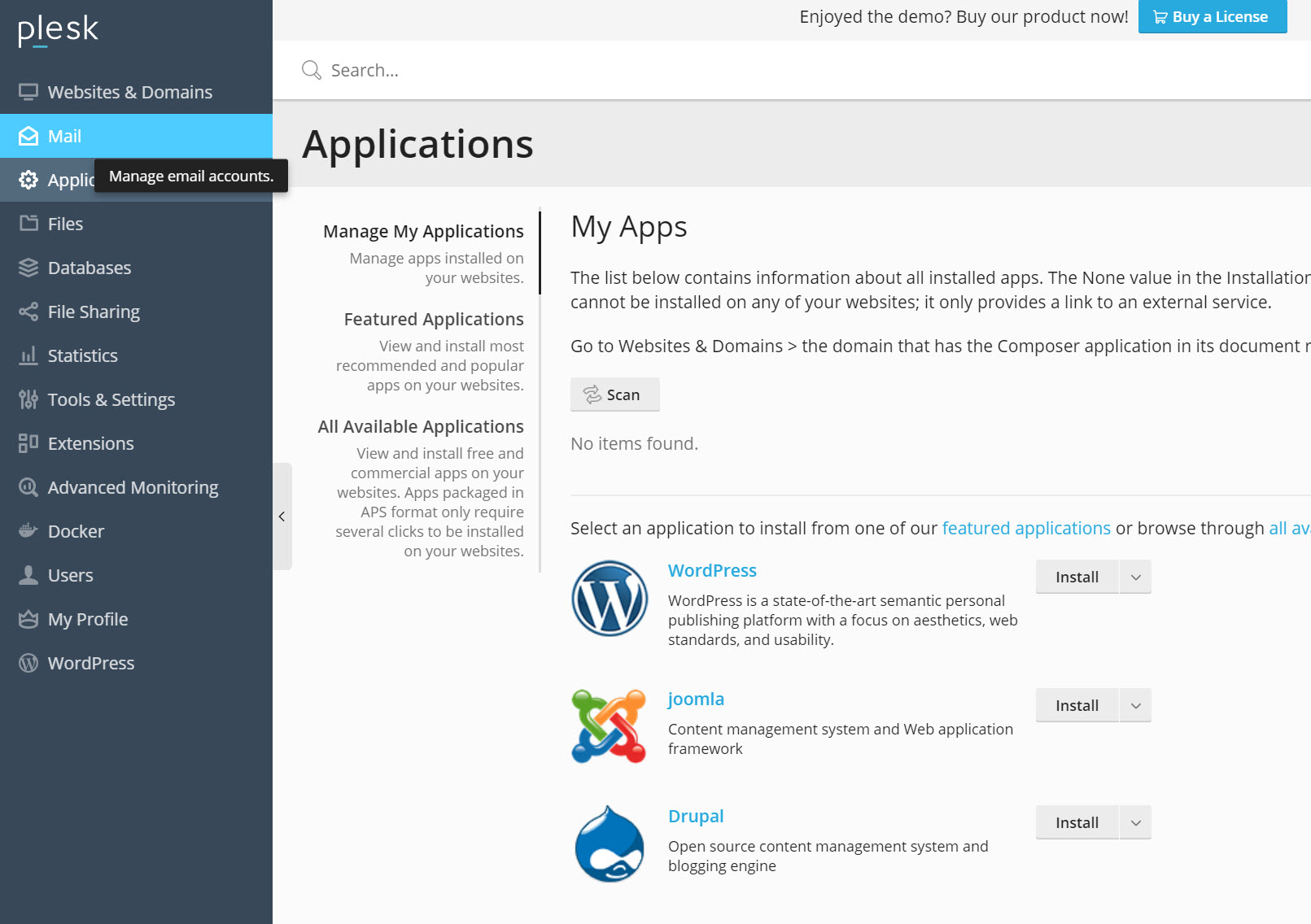Expand the Install options for joomla
The height and width of the screenshot is (924, 1311).
point(1135,704)
